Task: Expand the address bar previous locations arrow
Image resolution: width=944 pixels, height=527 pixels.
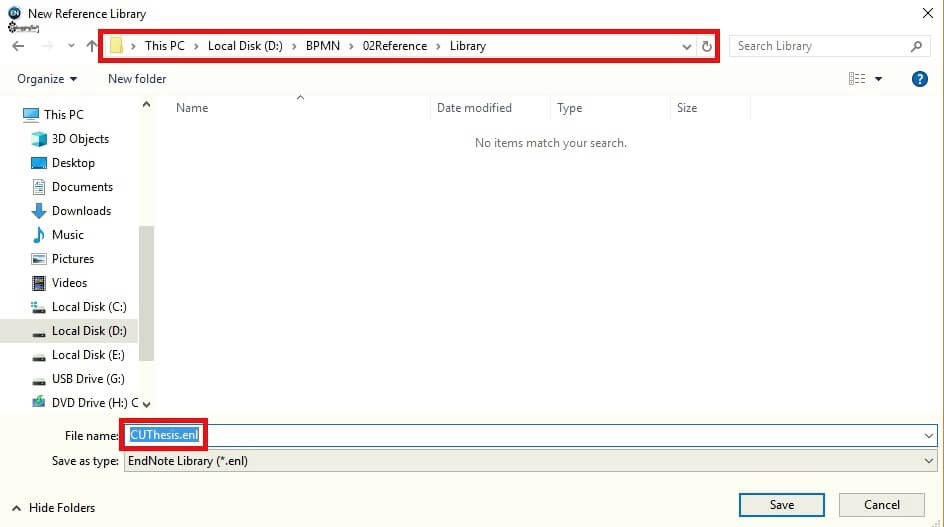Action: coord(686,46)
